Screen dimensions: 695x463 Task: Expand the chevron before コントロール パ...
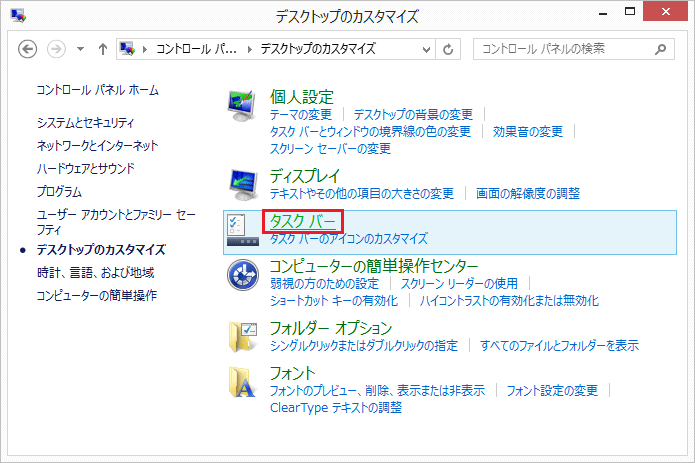[x=144, y=49]
